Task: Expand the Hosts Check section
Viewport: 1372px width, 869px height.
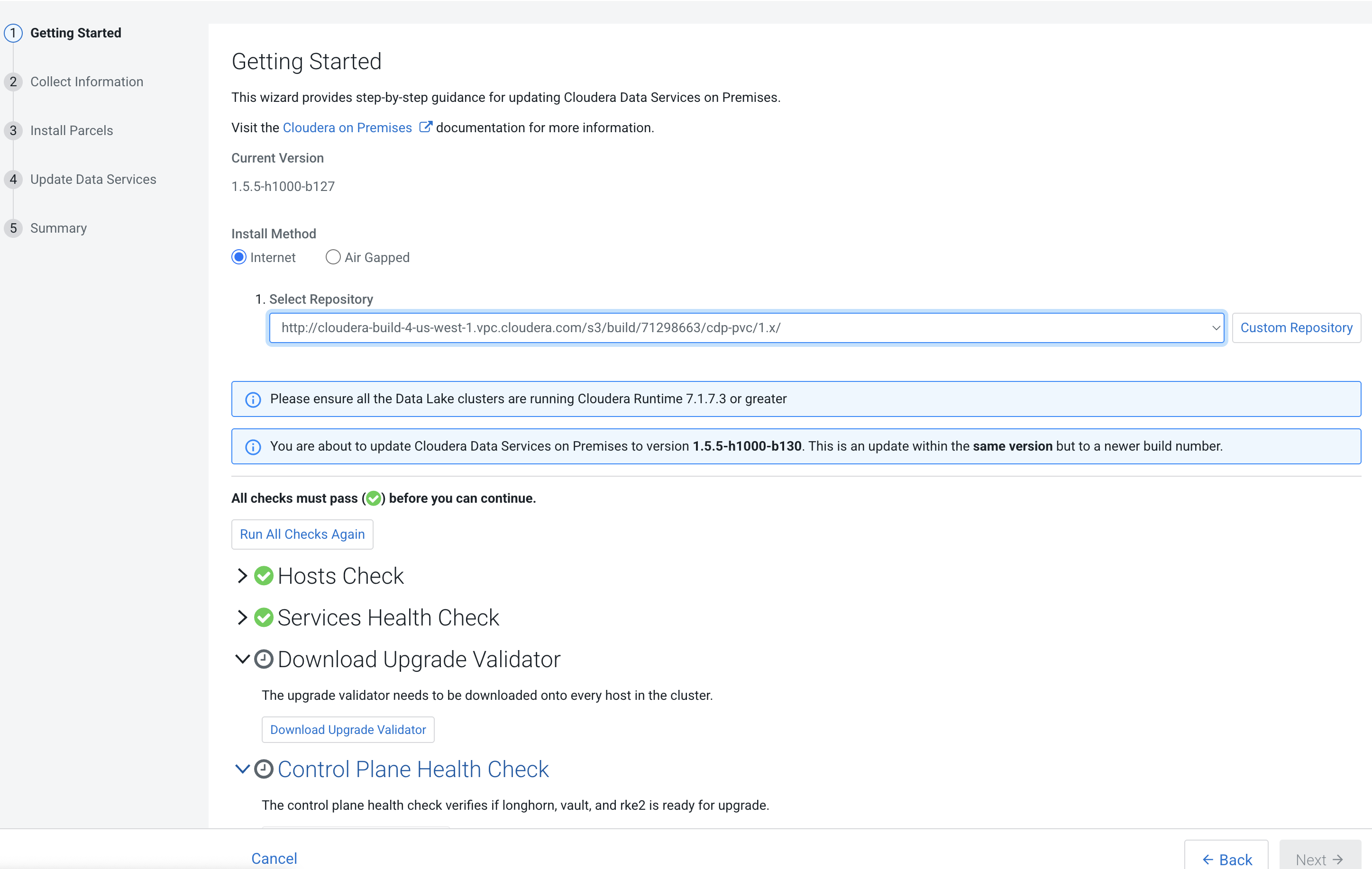Action: tap(242, 576)
